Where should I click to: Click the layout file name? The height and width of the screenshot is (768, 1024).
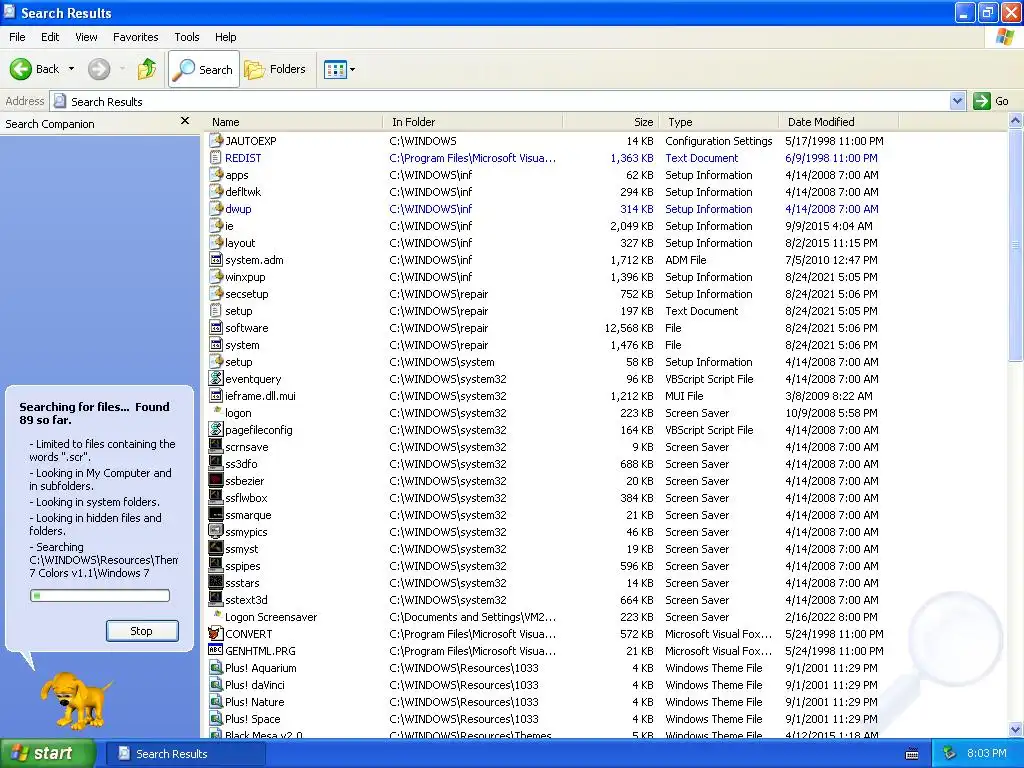[x=240, y=243]
